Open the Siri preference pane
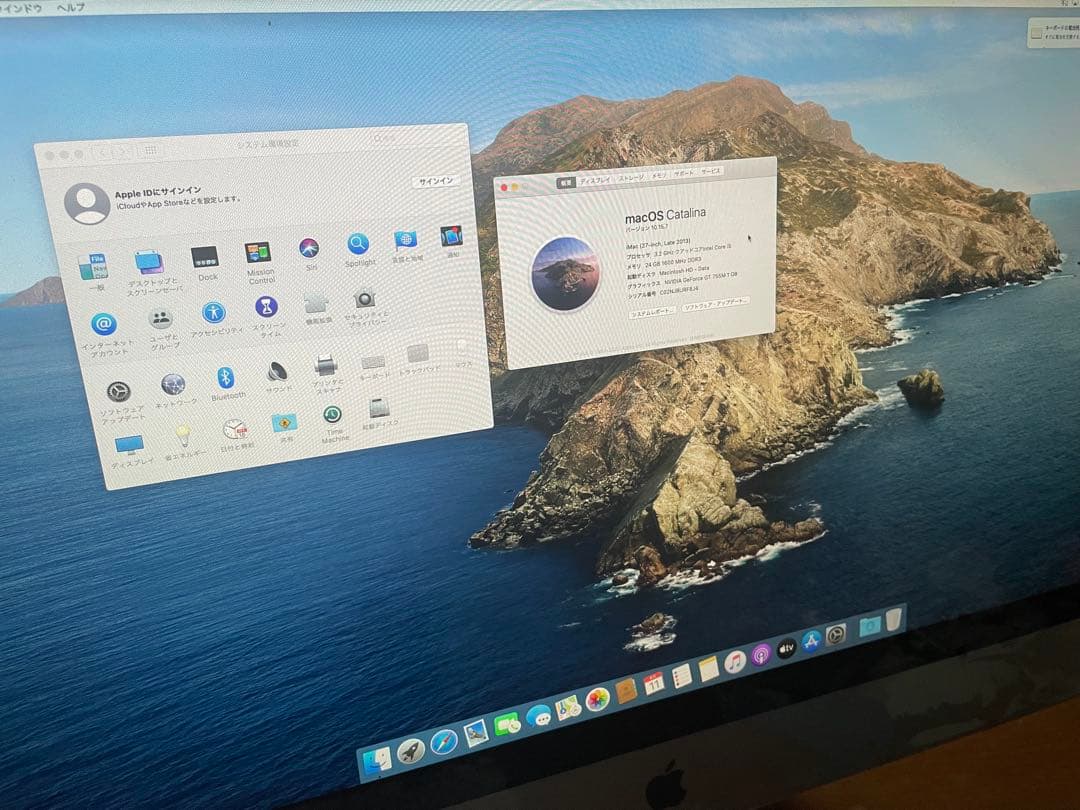 (309, 246)
